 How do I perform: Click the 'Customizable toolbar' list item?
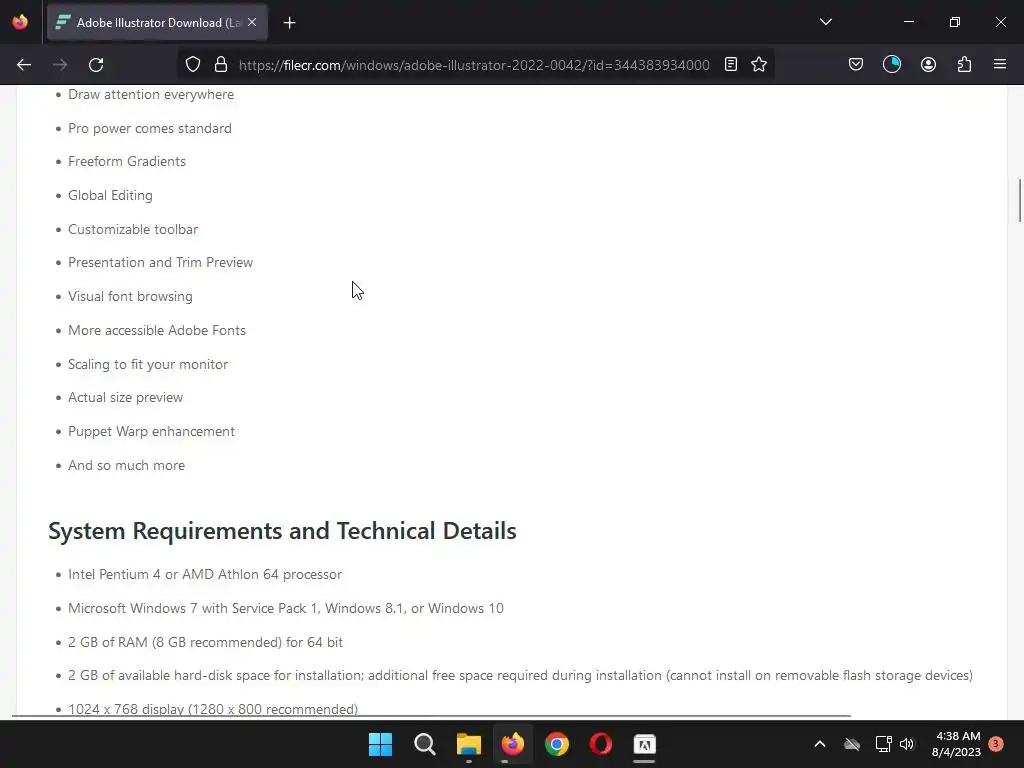[x=133, y=229]
